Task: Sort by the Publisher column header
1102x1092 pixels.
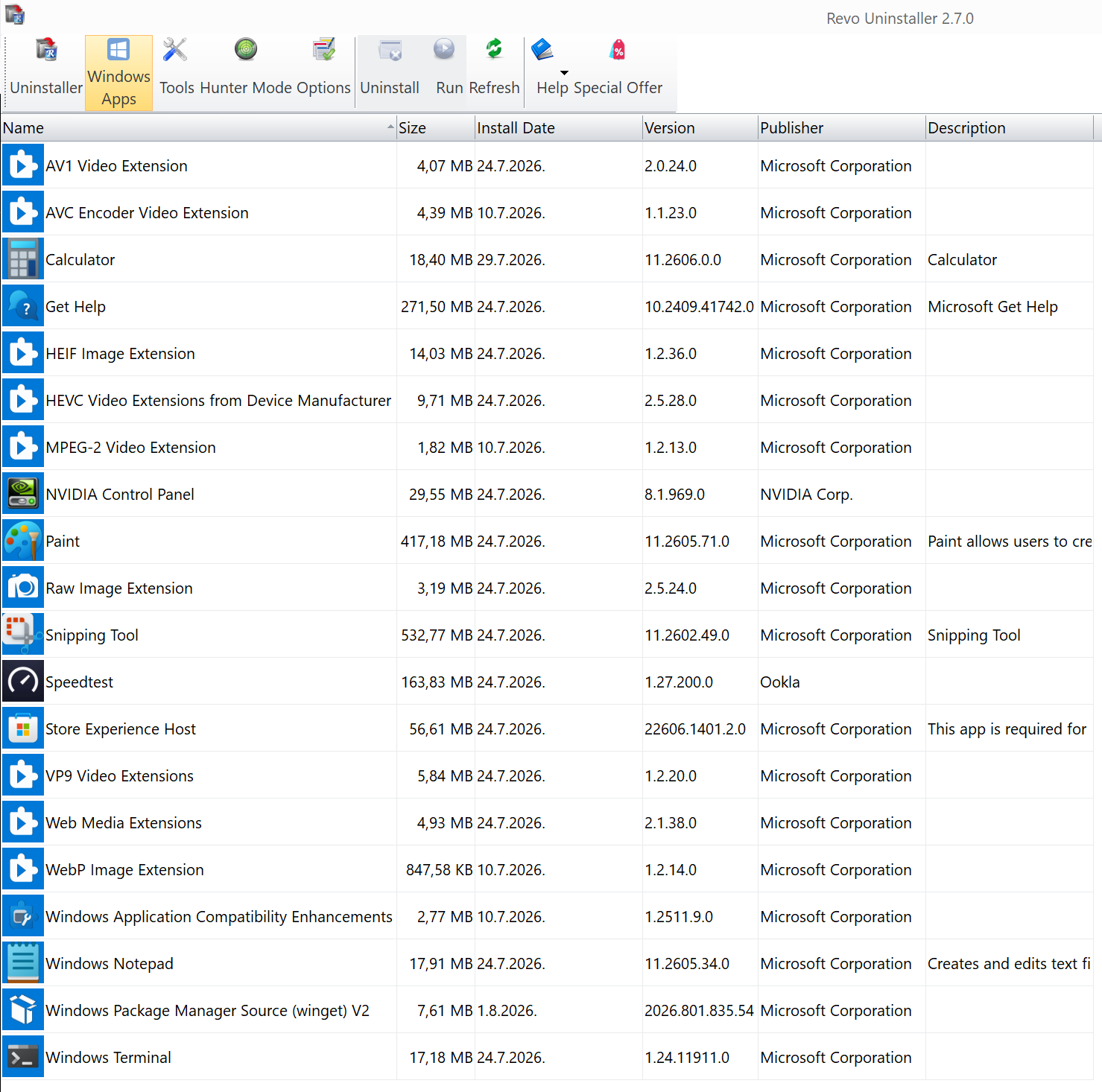Action: pyautogui.click(x=842, y=128)
